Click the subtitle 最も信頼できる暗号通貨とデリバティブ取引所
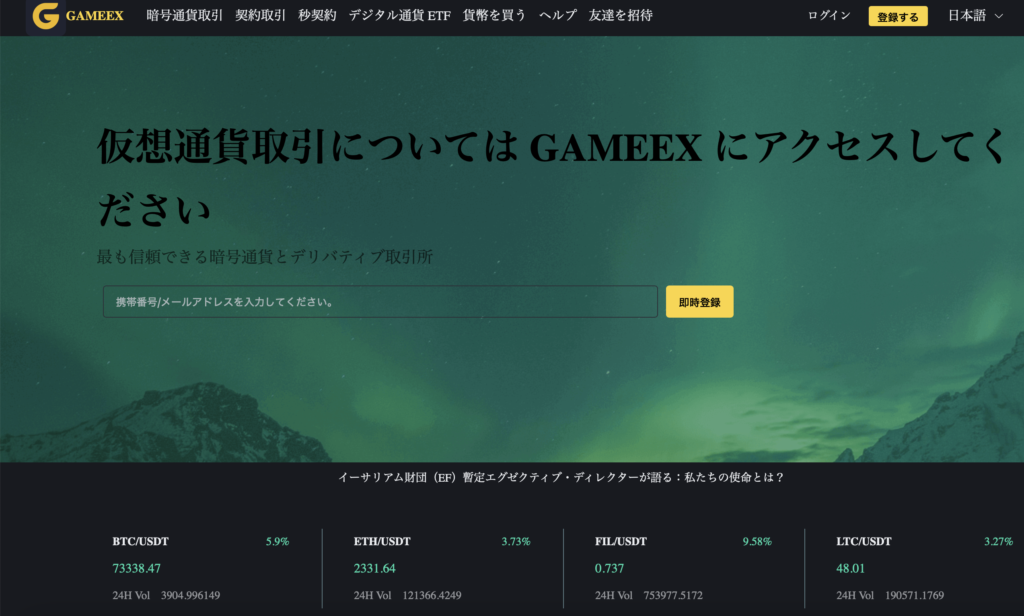The width and height of the screenshot is (1024, 616). (265, 257)
